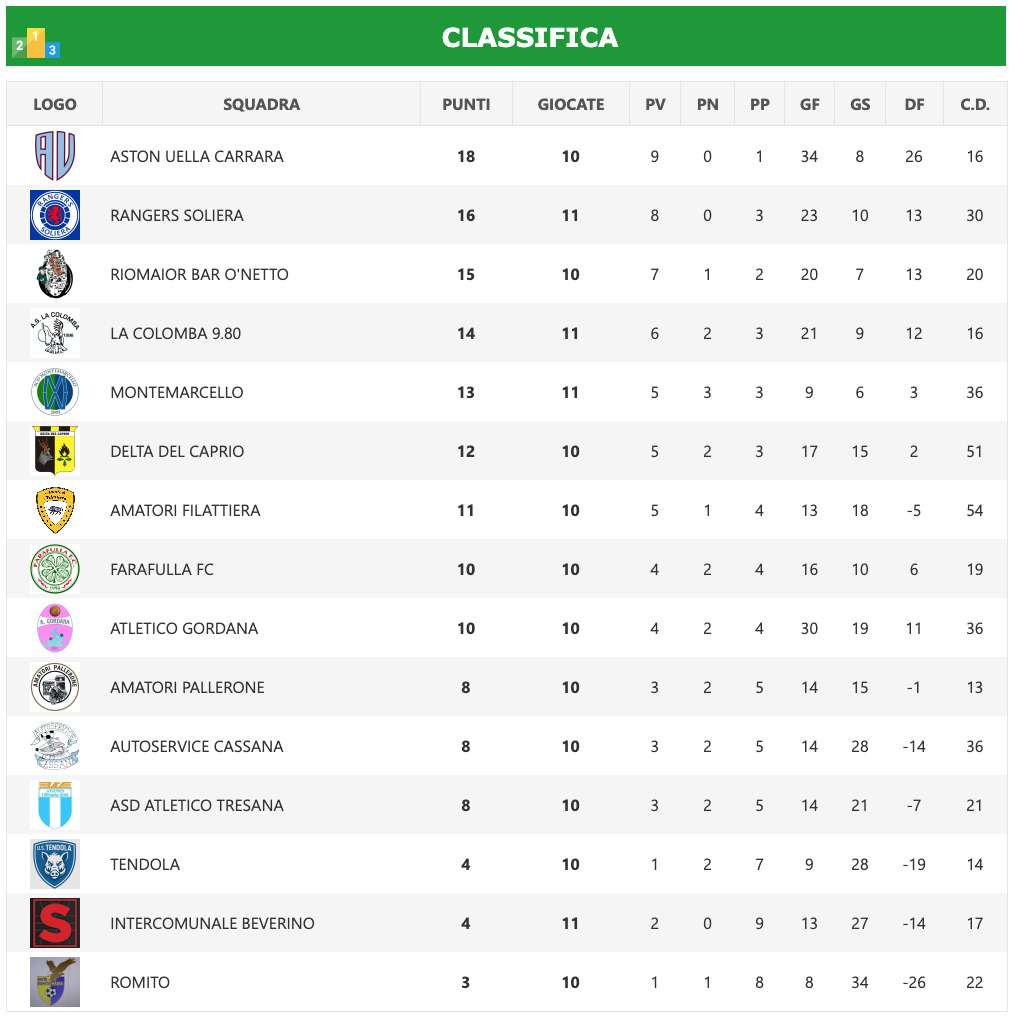This screenshot has width=1017, height=1033.
Task: Click the Intercomunale Beverino red S logo
Action: click(x=55, y=923)
